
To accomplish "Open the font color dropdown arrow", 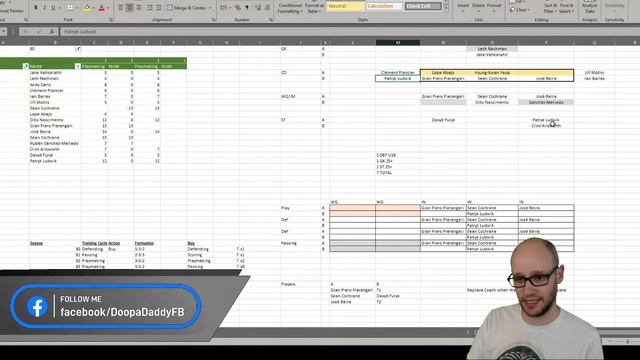I will pos(108,8).
